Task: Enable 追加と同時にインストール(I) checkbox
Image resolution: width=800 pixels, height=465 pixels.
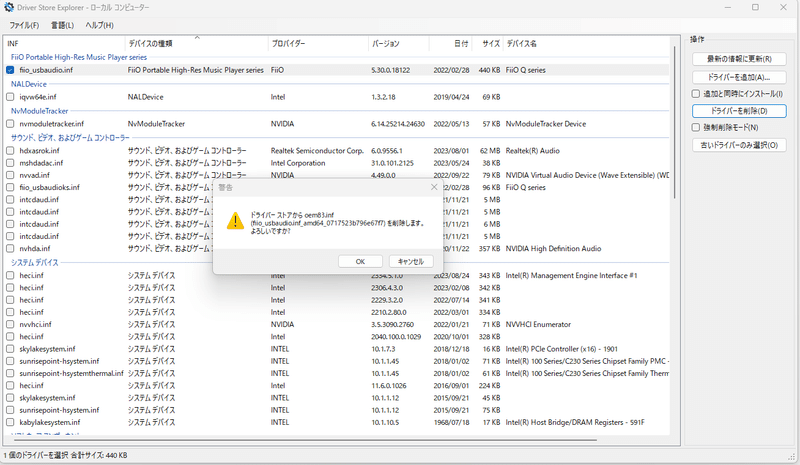Action: (x=696, y=93)
